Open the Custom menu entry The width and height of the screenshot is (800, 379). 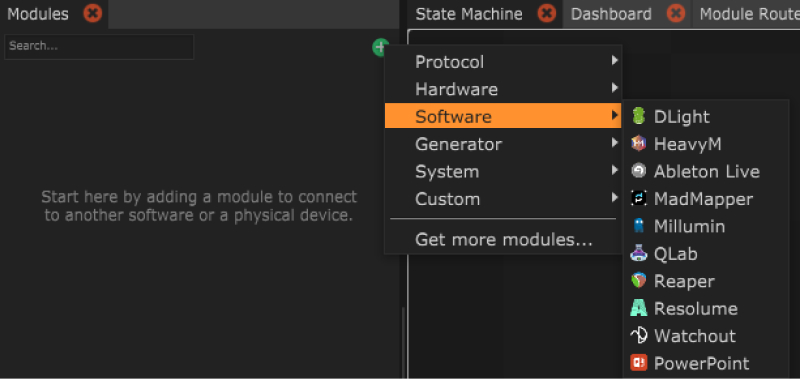503,198
